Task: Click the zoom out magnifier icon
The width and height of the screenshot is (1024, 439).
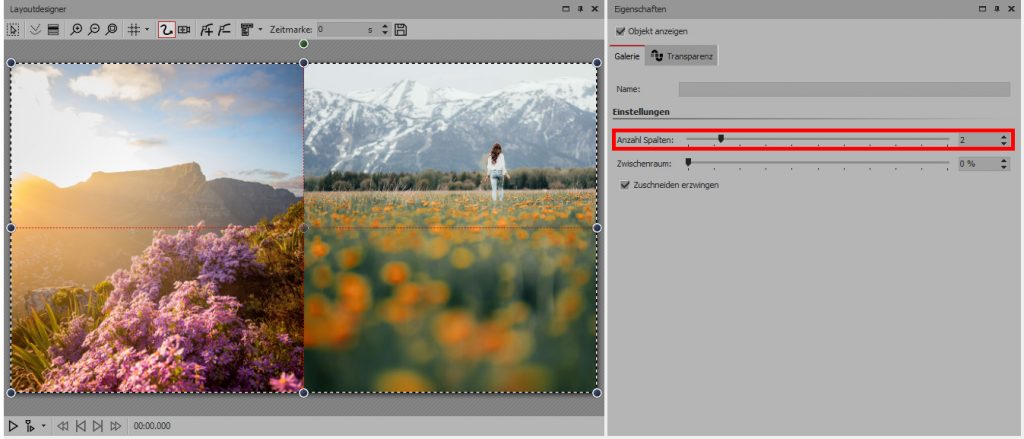Action: [94, 30]
